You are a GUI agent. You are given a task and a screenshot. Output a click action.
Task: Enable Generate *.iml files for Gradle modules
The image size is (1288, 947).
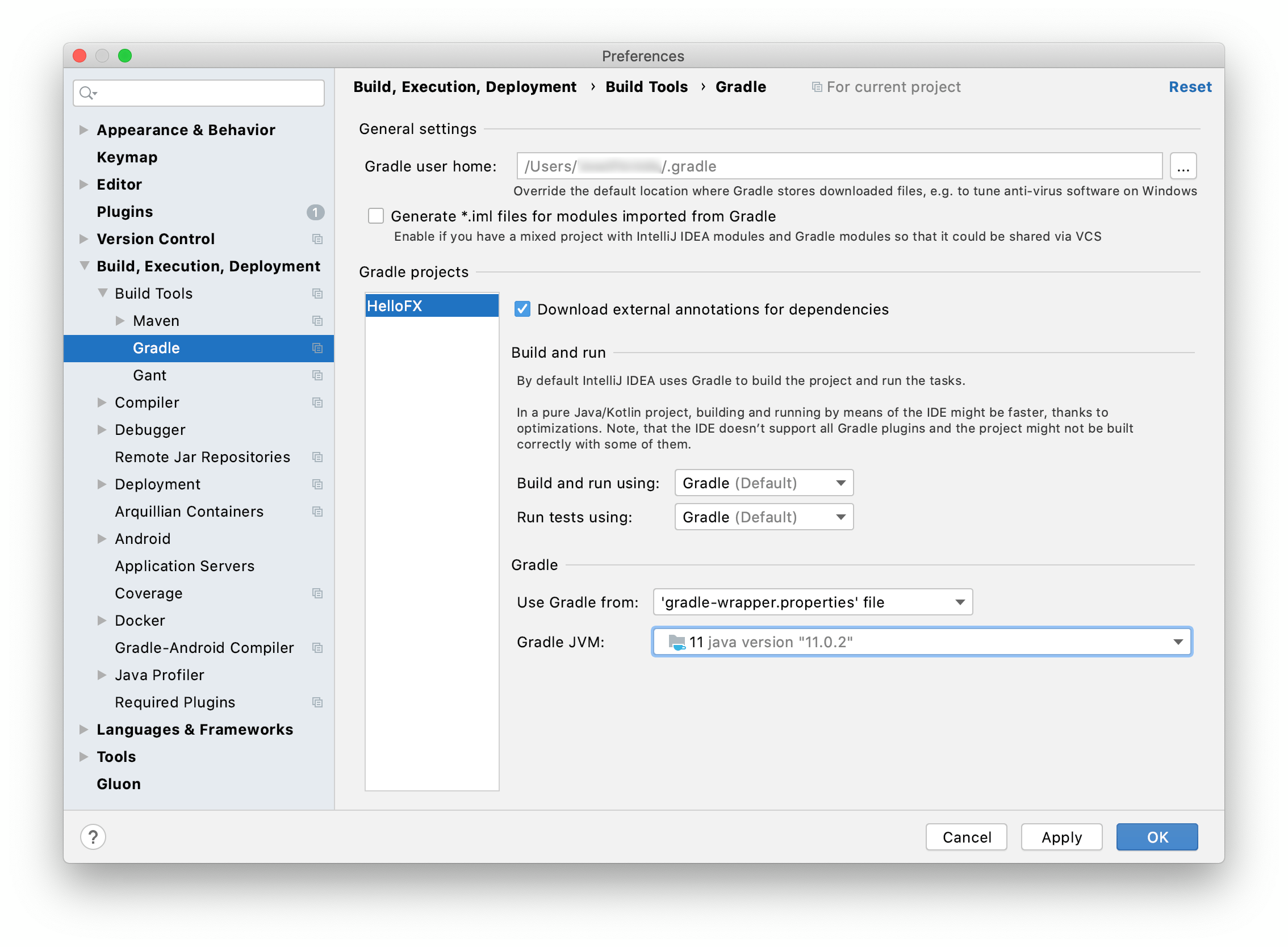pyautogui.click(x=375, y=216)
